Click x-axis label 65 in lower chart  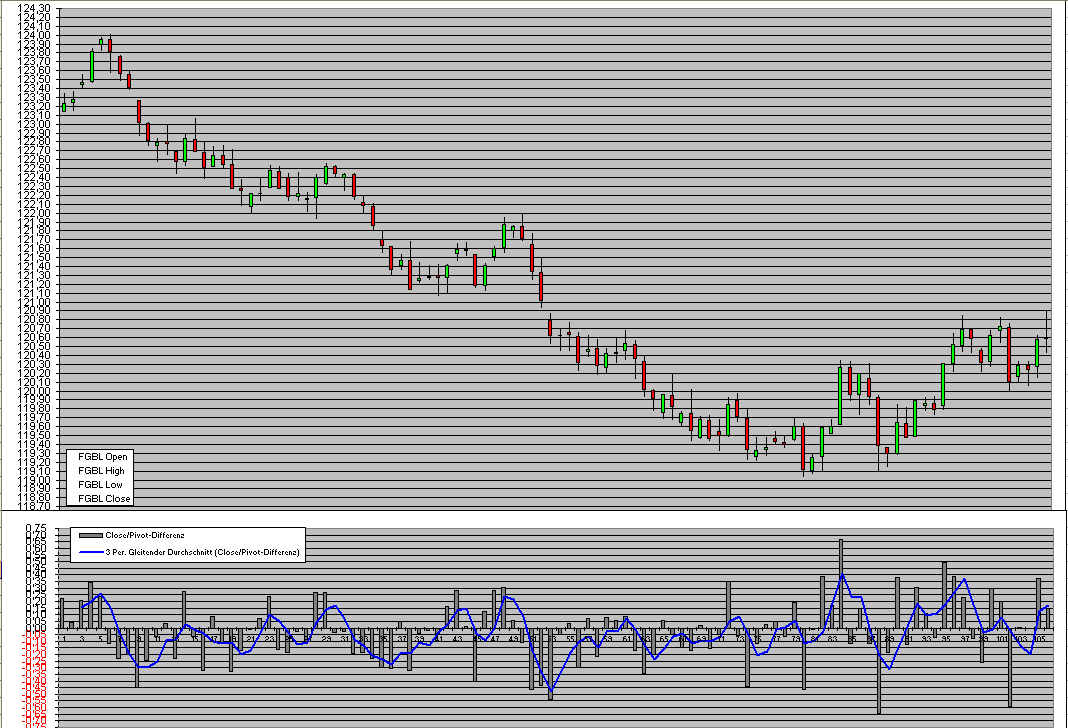coord(664,639)
